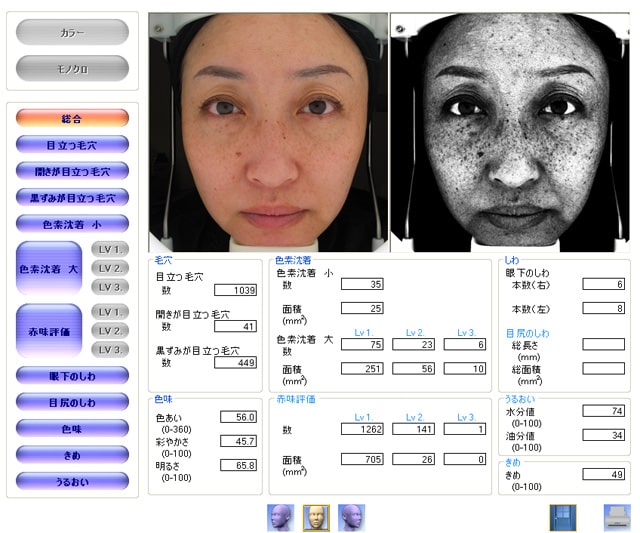
Task: Open the 眼下のしわ wrinkle analysis
Action: (72, 376)
